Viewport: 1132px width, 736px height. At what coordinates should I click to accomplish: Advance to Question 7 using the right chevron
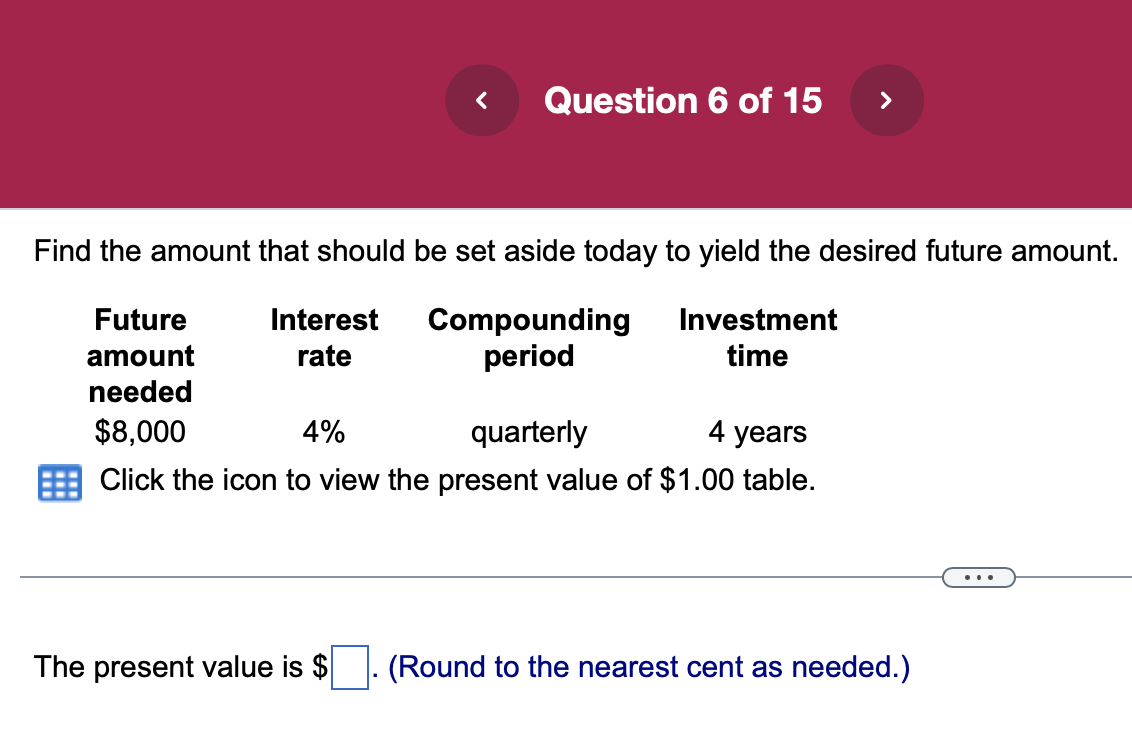point(887,100)
